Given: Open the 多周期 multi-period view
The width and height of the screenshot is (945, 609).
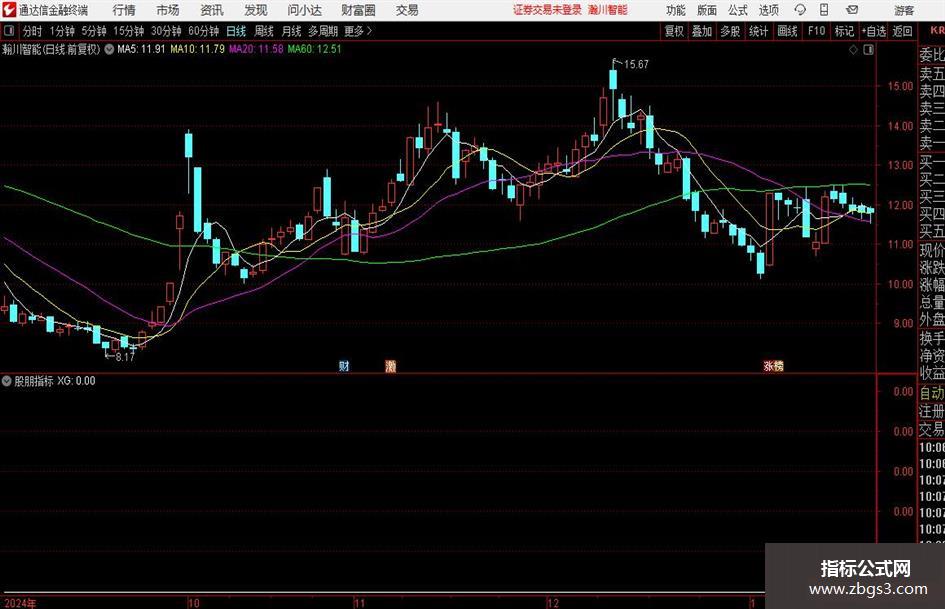Looking at the screenshot, I should tap(323, 31).
